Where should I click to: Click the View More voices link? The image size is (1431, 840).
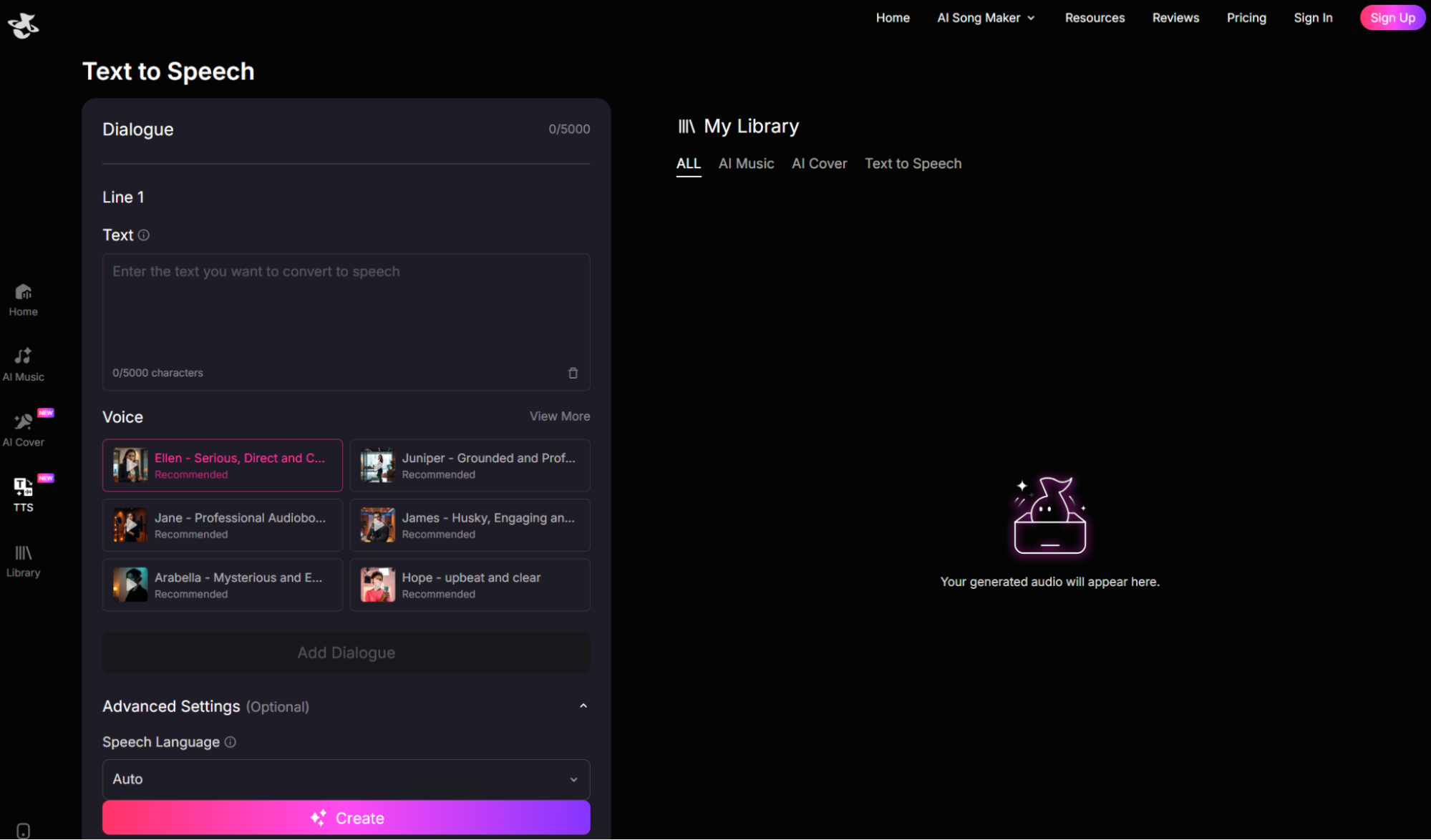tap(559, 416)
